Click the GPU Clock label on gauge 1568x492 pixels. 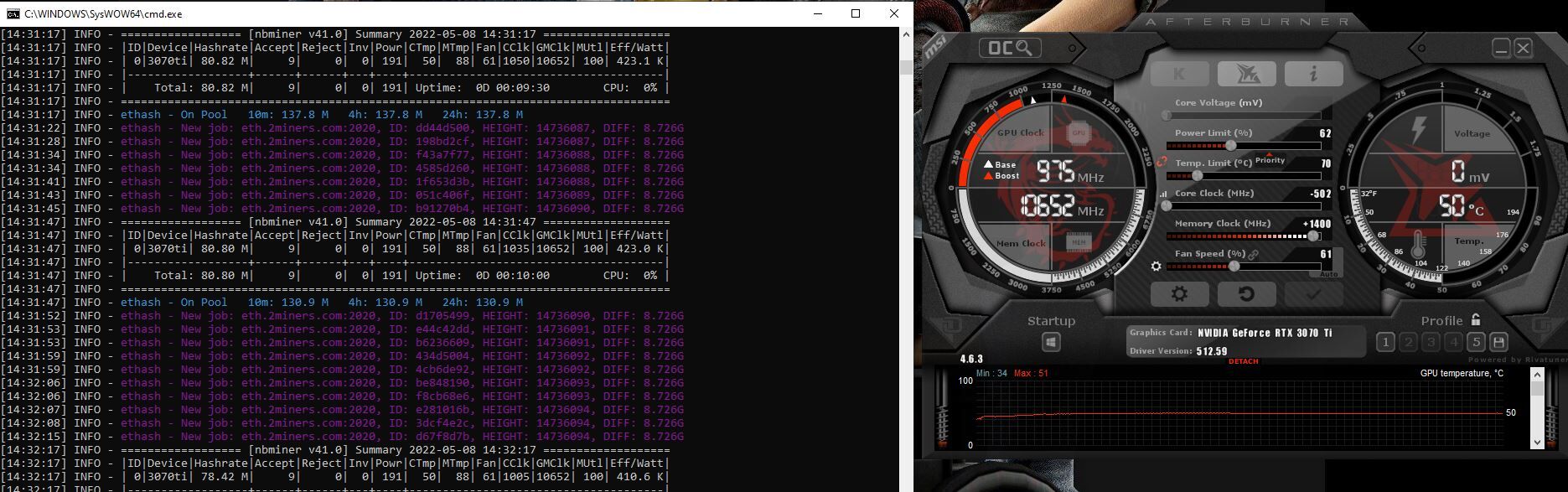pos(1020,132)
